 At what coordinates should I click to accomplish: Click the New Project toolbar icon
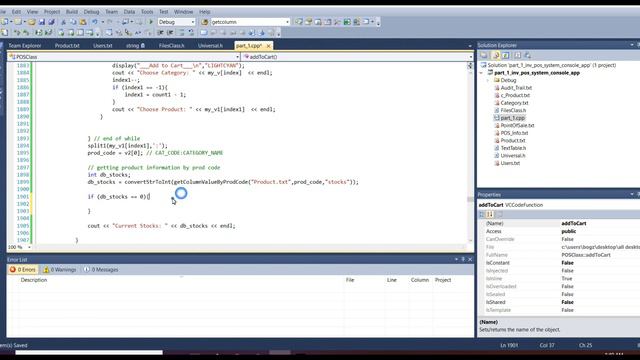coord(5,22)
